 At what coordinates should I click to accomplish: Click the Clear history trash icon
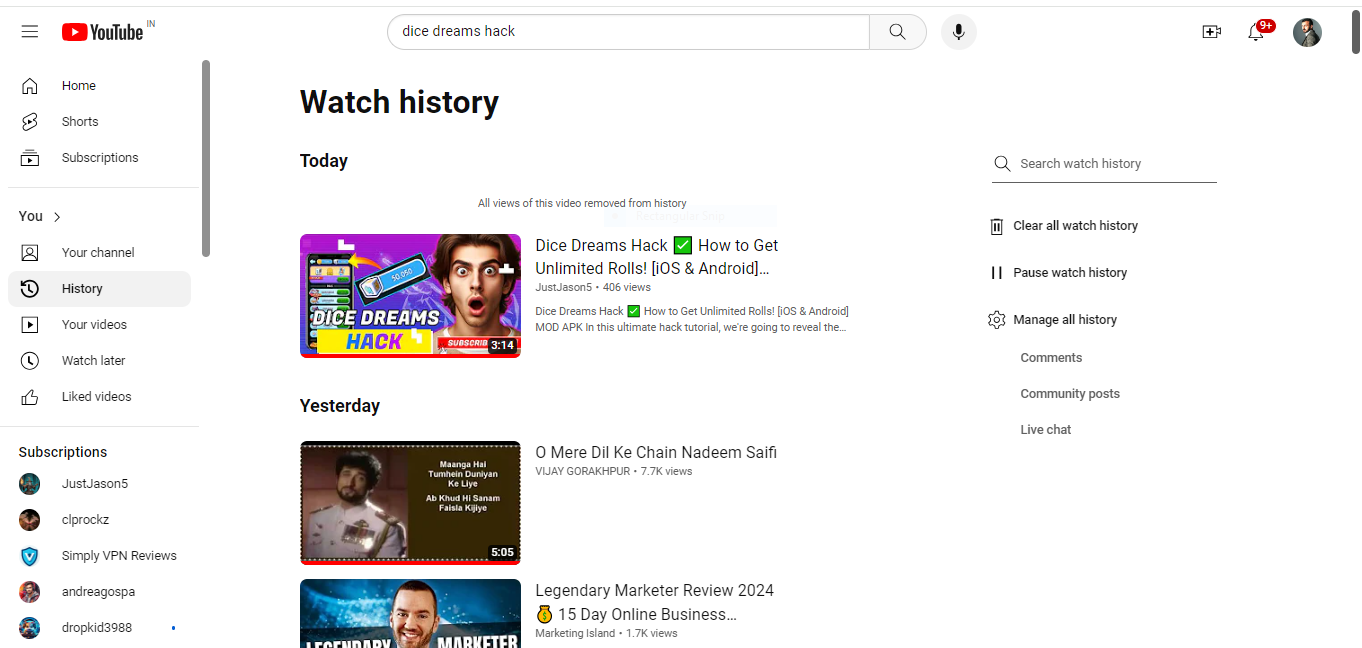pos(996,226)
